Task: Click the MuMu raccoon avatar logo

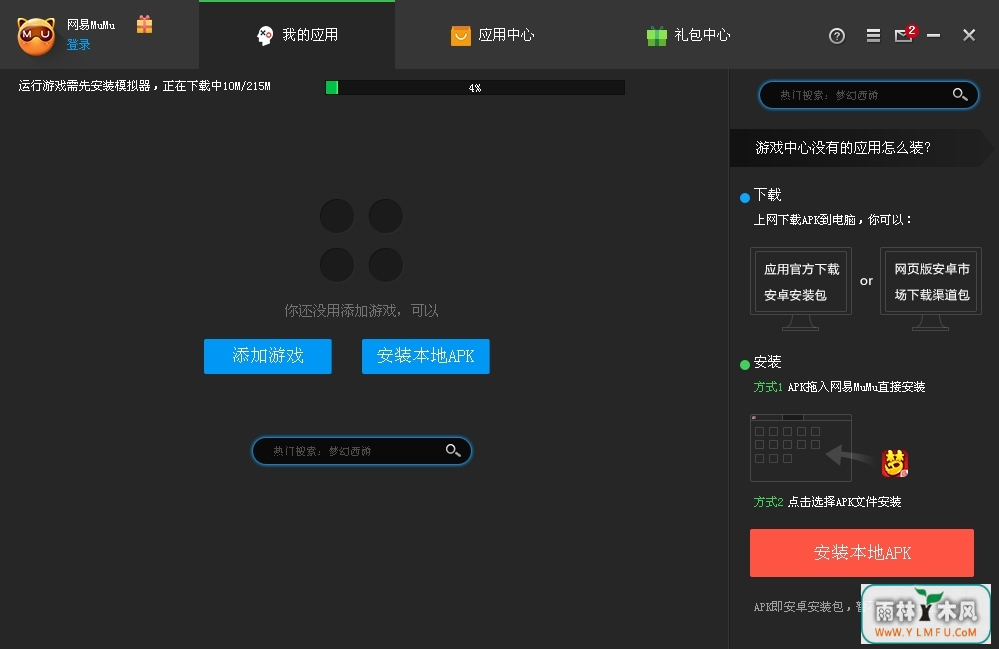Action: pyautogui.click(x=36, y=36)
